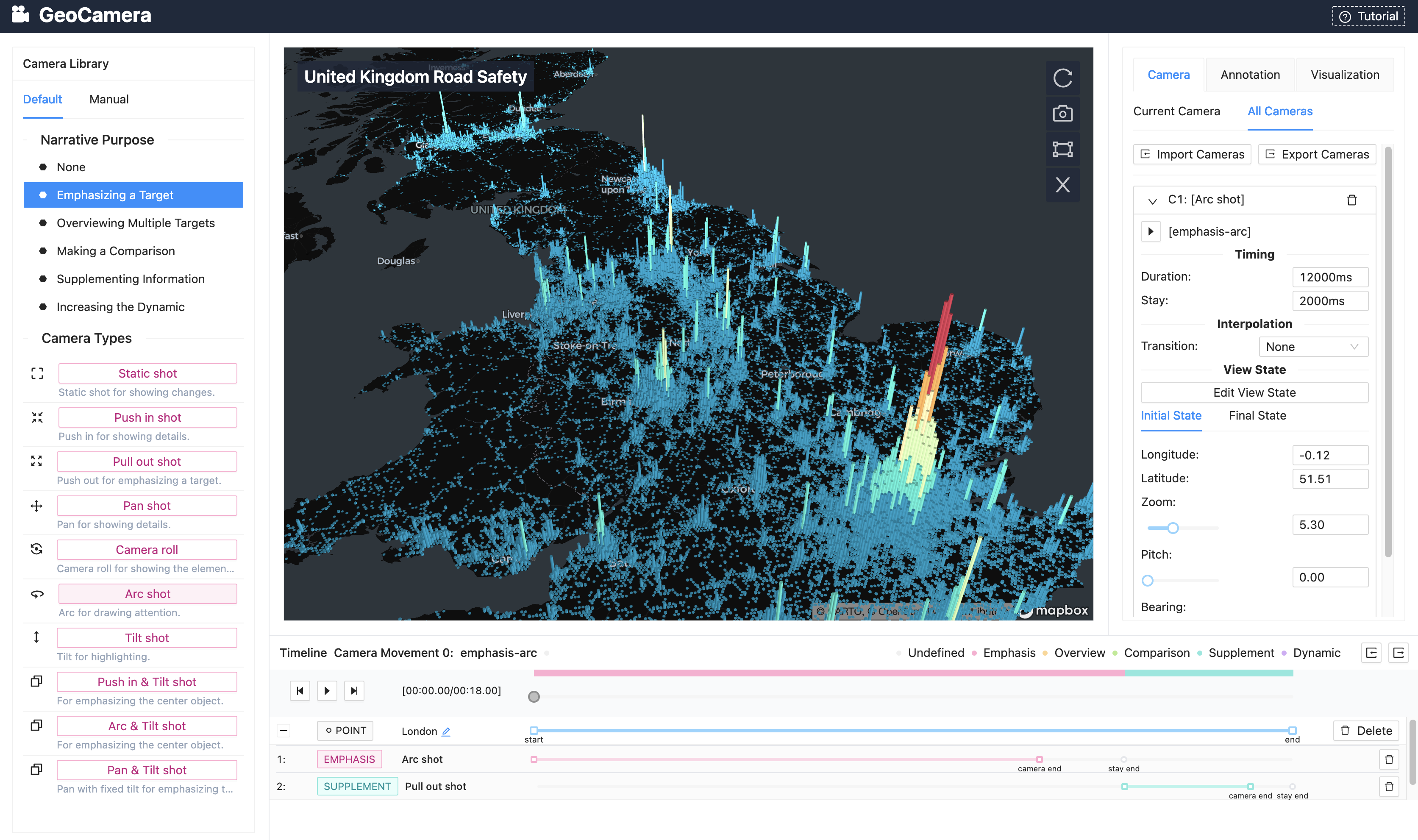Click the Zoom slider handle
The image size is (1418, 840).
pyautogui.click(x=1173, y=528)
